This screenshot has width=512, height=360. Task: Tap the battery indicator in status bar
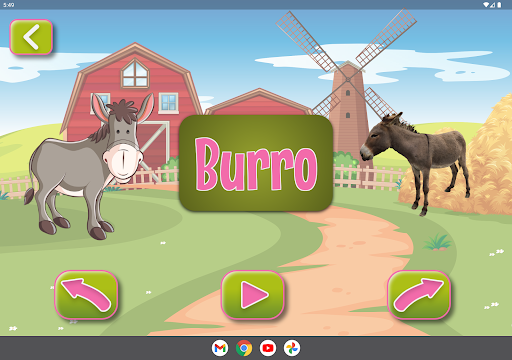point(499,5)
